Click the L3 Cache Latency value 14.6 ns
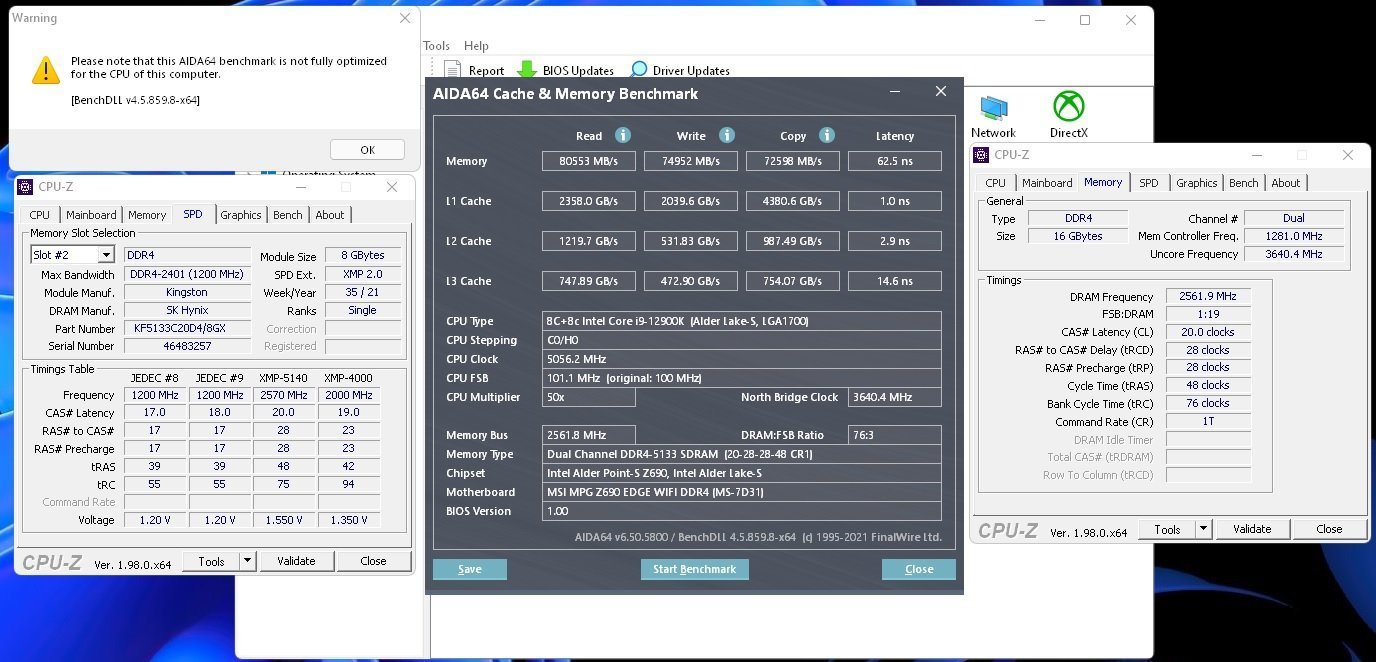1376x662 pixels. point(895,281)
